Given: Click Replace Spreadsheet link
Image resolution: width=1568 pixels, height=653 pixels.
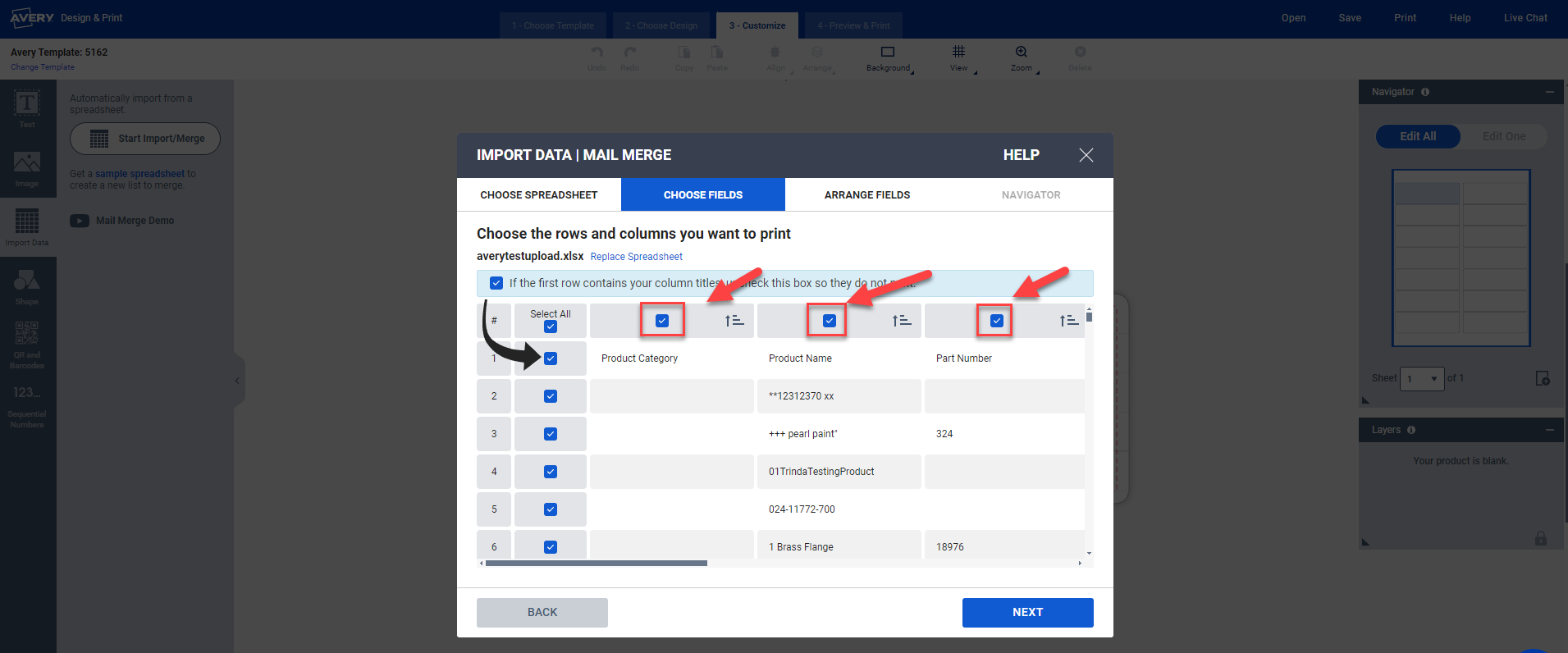Looking at the screenshot, I should [637, 257].
